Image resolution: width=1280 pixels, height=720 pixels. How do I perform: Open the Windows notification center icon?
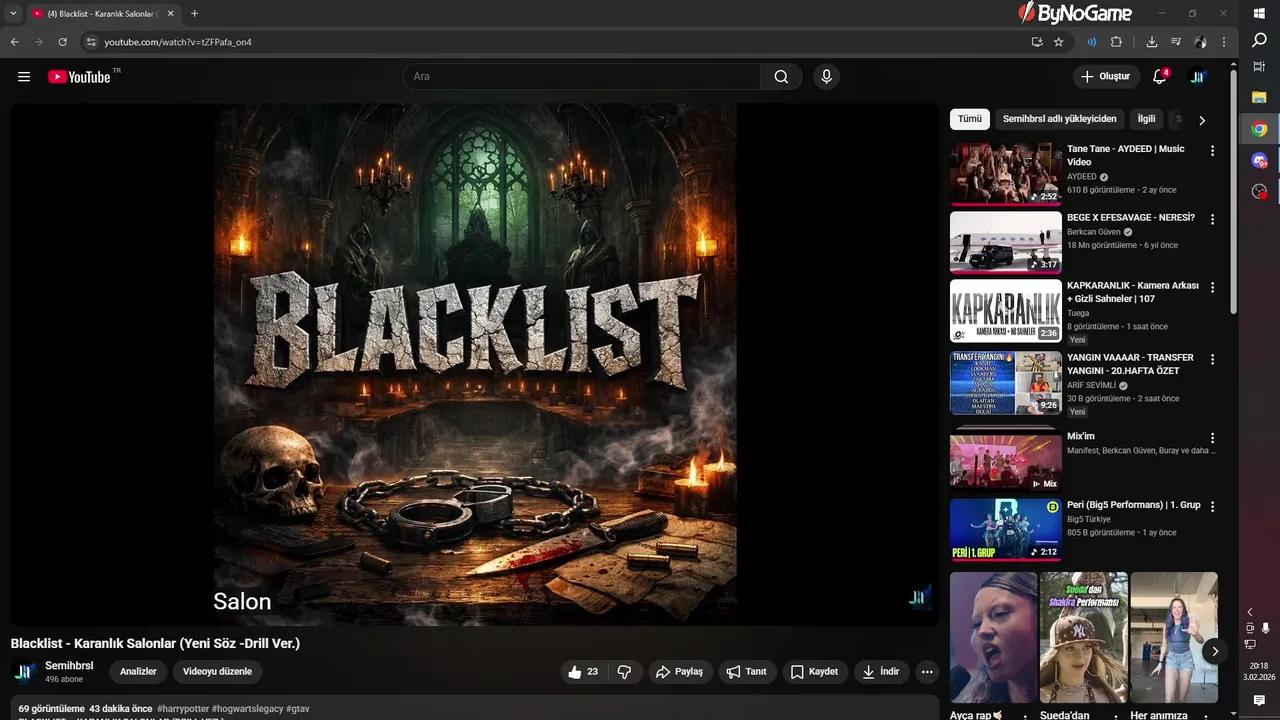point(1259,701)
